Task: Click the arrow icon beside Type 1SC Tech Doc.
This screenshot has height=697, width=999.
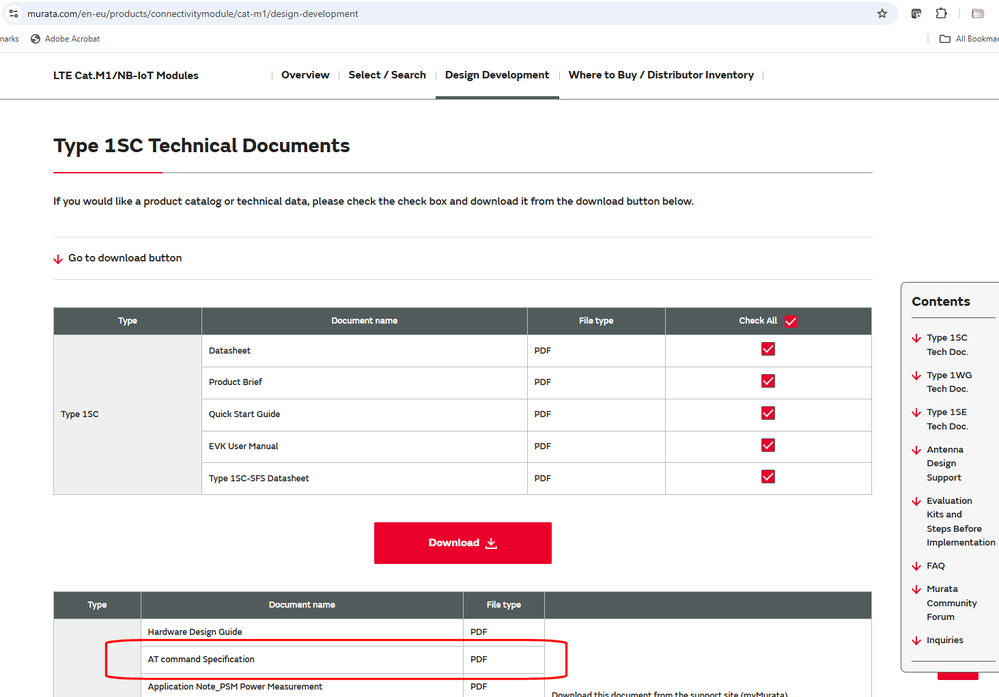Action: click(916, 338)
